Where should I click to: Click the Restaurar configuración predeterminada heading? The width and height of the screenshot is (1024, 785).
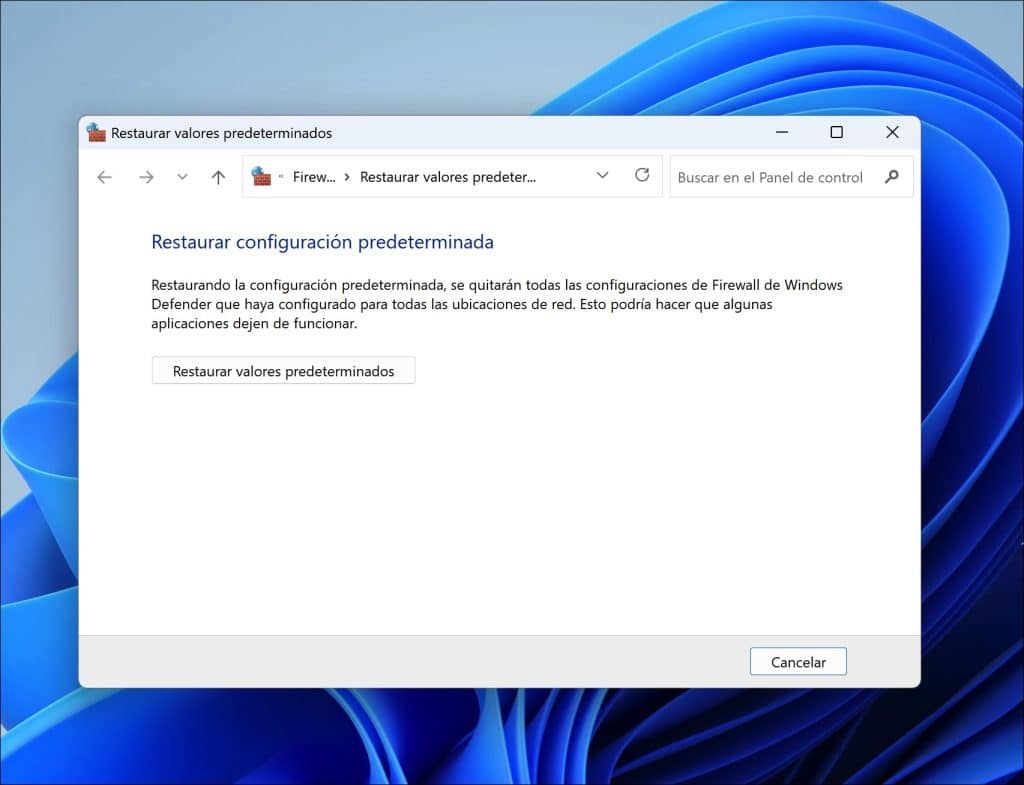pos(323,242)
